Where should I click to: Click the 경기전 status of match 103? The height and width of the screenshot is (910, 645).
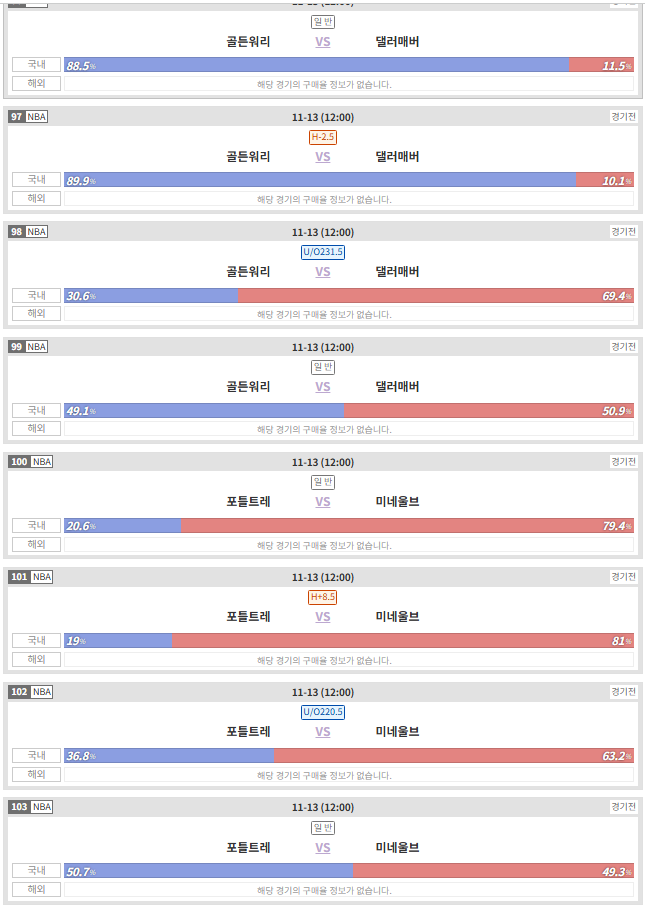(x=624, y=807)
